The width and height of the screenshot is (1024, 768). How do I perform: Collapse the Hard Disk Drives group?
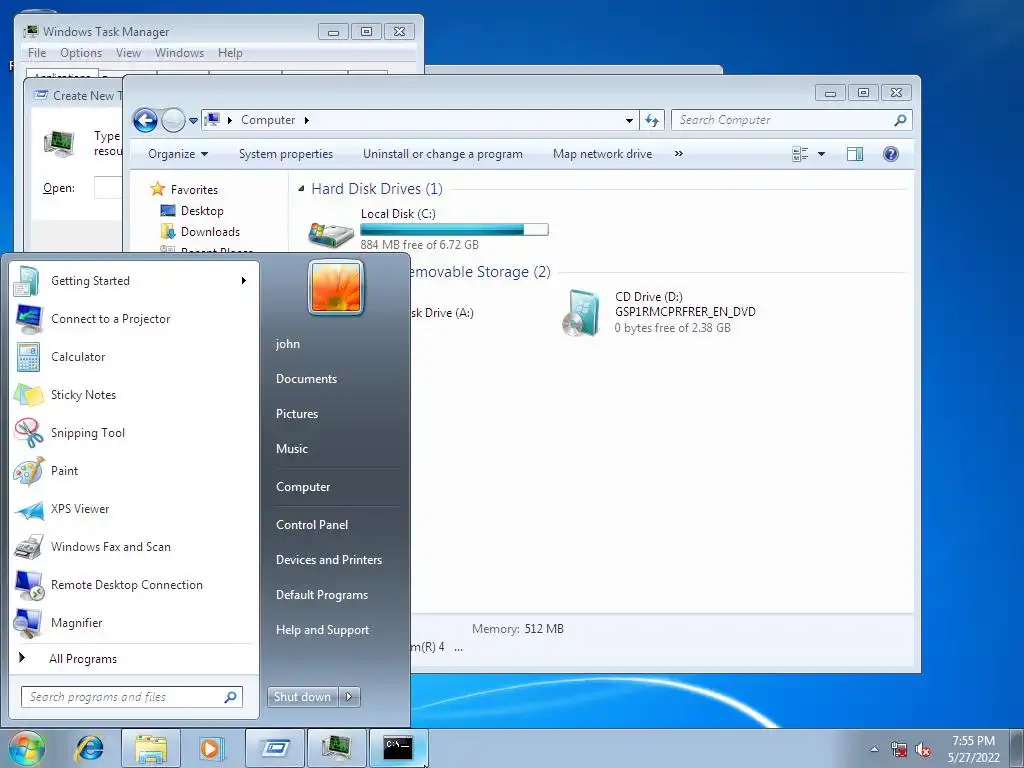coord(301,189)
